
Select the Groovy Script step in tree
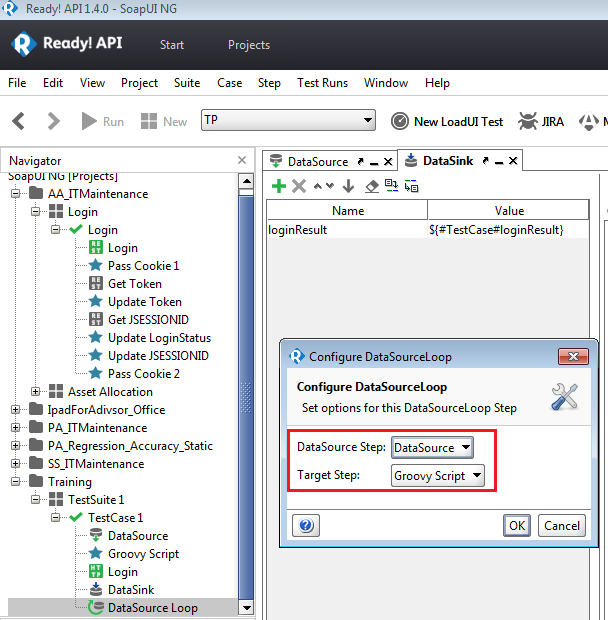coord(144,554)
